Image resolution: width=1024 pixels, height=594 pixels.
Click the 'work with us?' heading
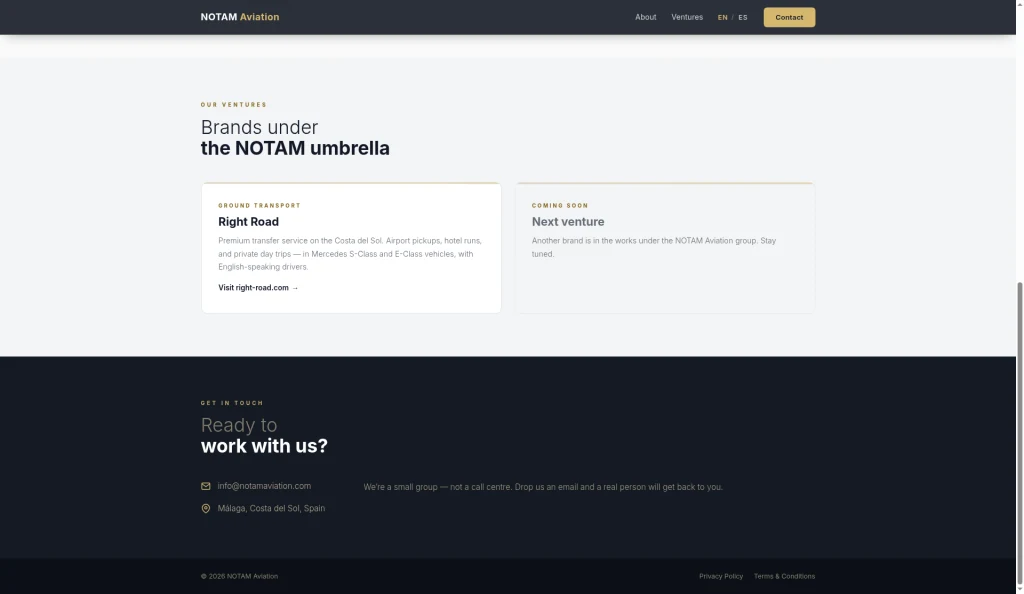pos(264,446)
